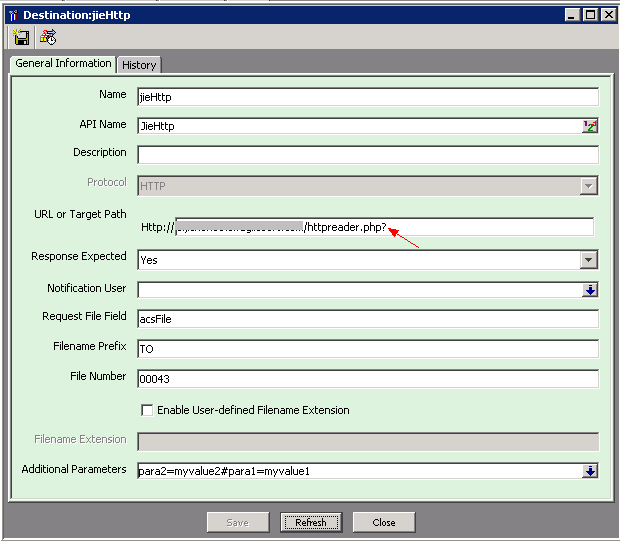Click the Request File Field input
The image size is (620, 541).
pyautogui.click(x=366, y=319)
